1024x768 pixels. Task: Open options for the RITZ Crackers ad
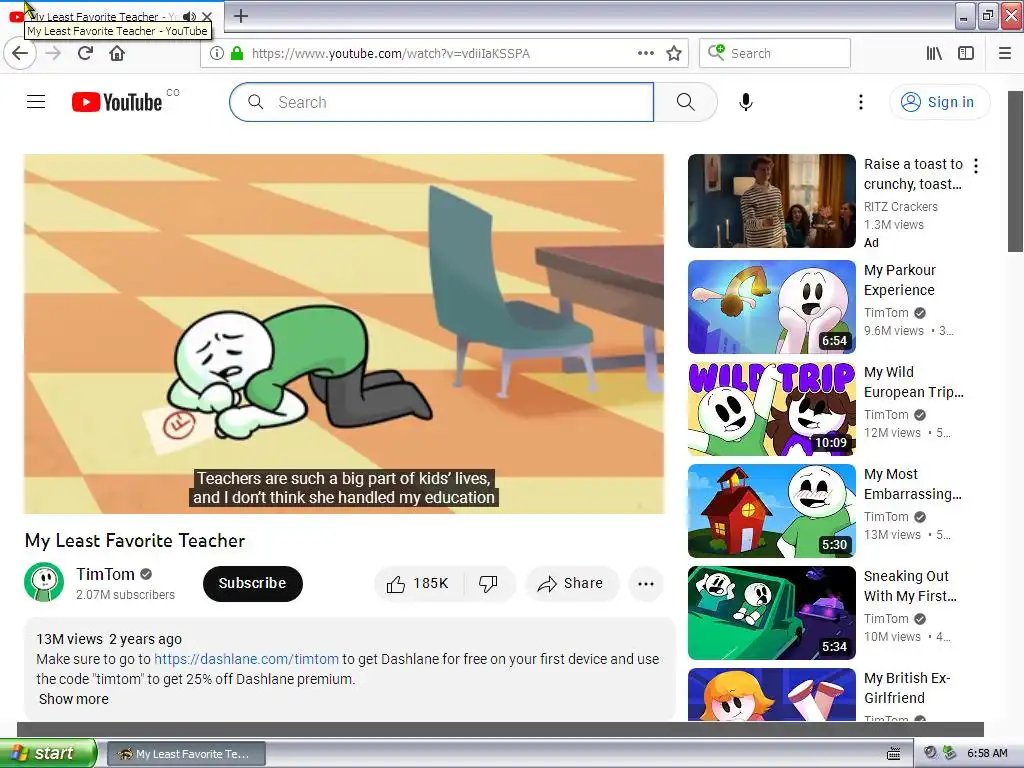(976, 166)
